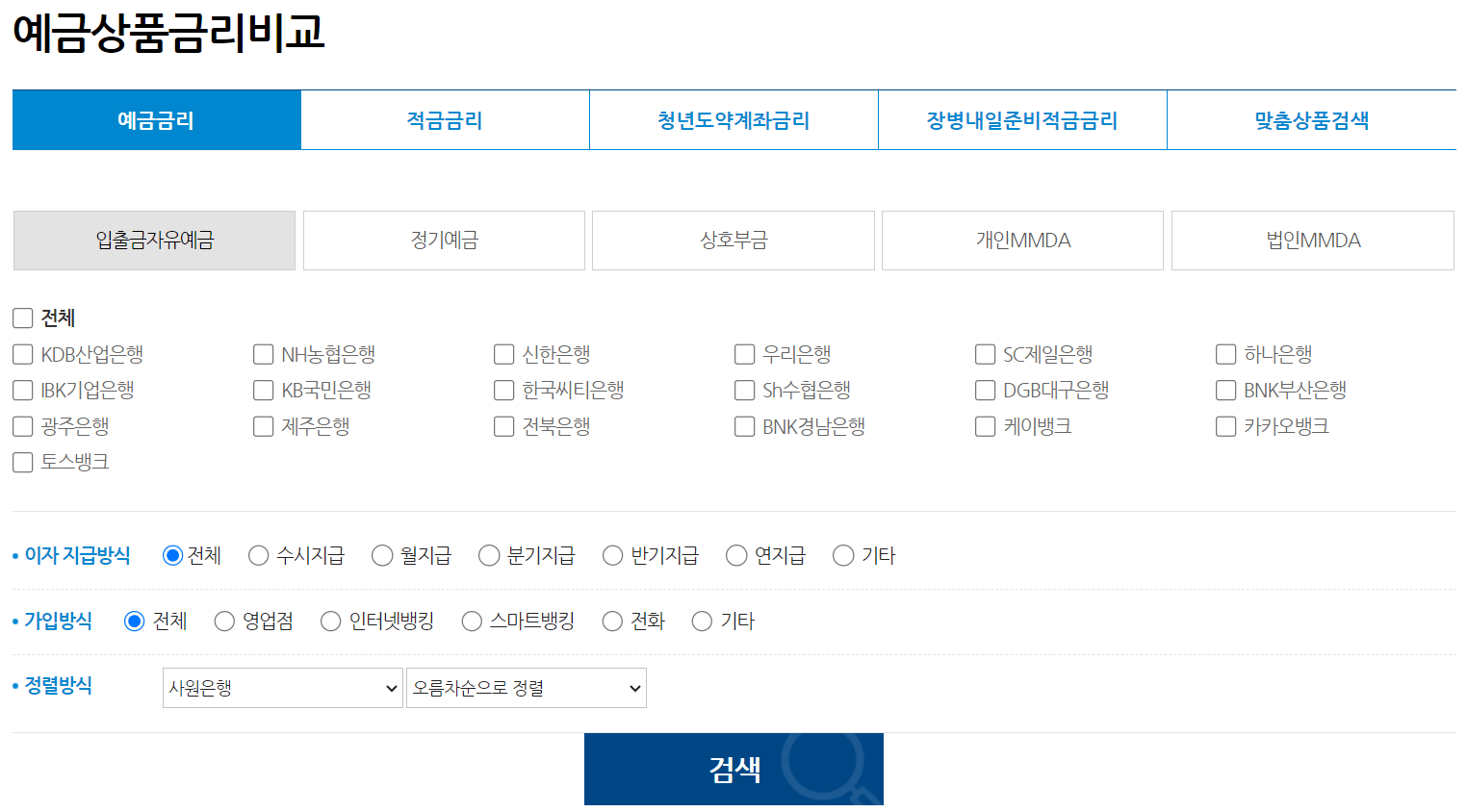Select the 정기예금 product type

click(444, 241)
